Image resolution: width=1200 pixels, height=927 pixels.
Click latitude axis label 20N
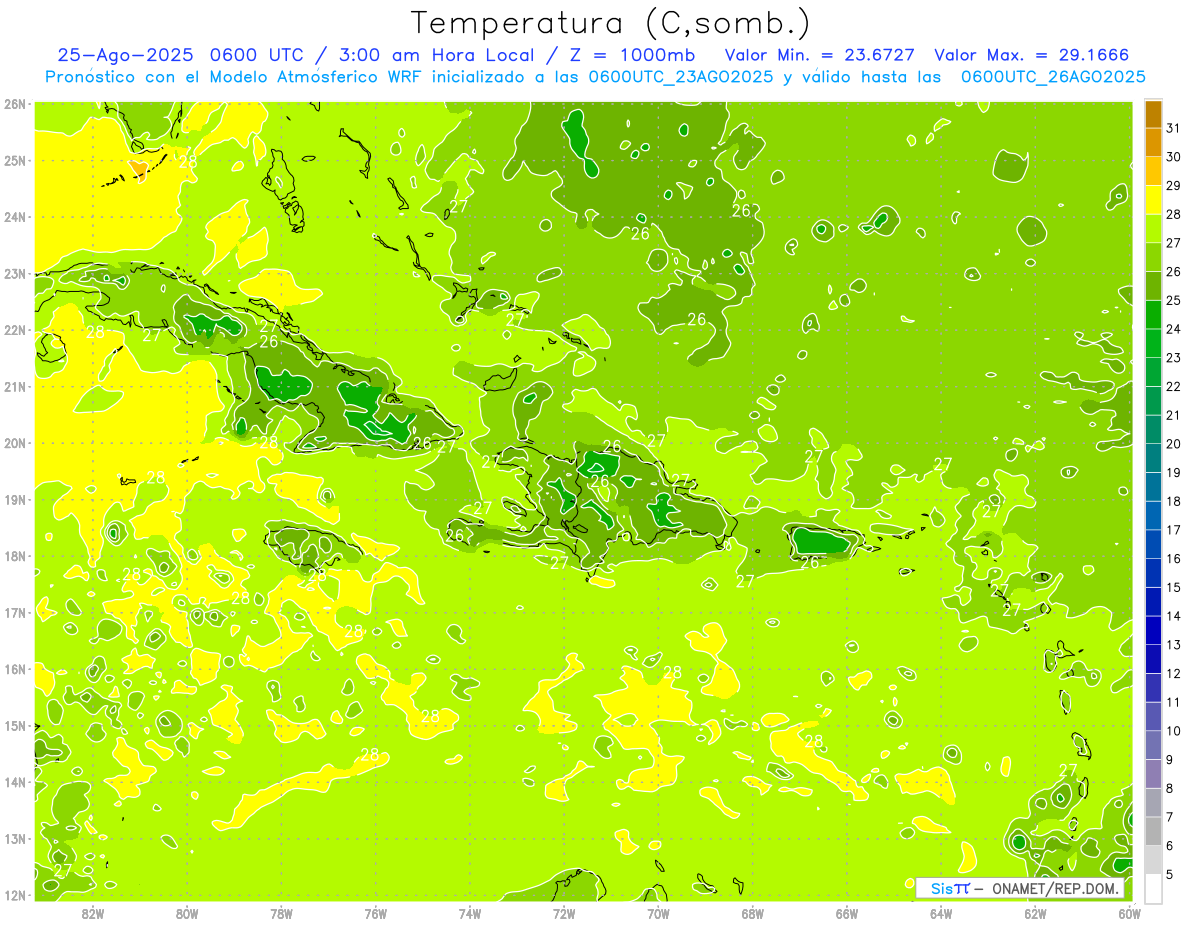tap(14, 443)
